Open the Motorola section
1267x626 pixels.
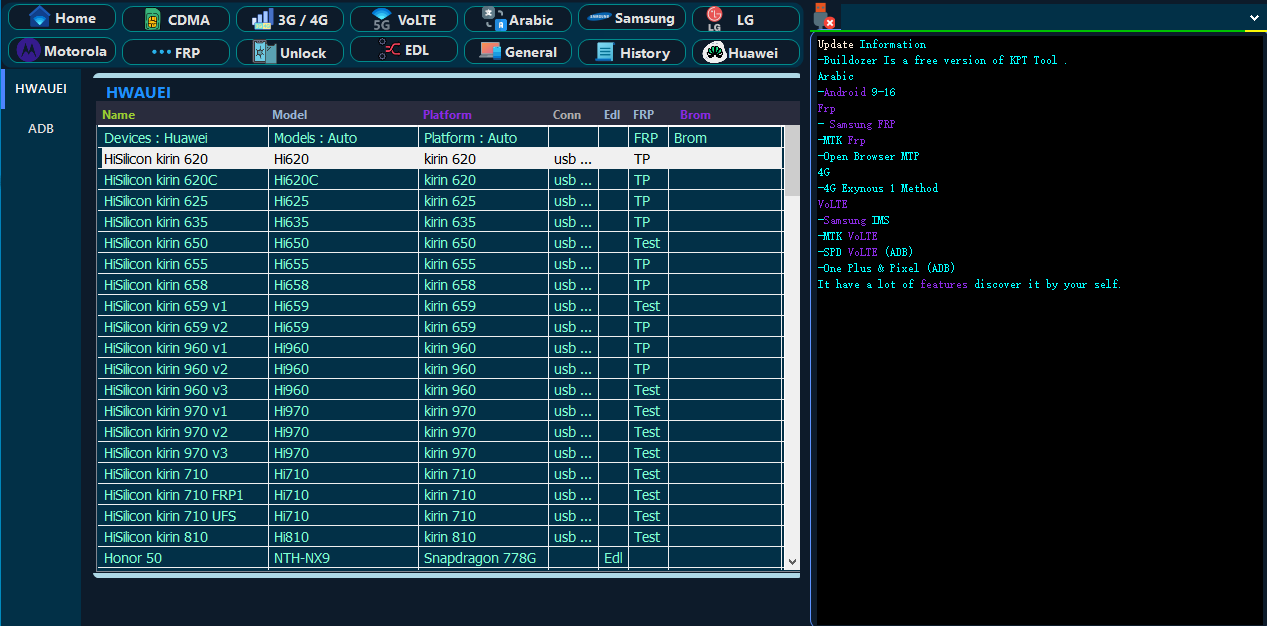62,50
